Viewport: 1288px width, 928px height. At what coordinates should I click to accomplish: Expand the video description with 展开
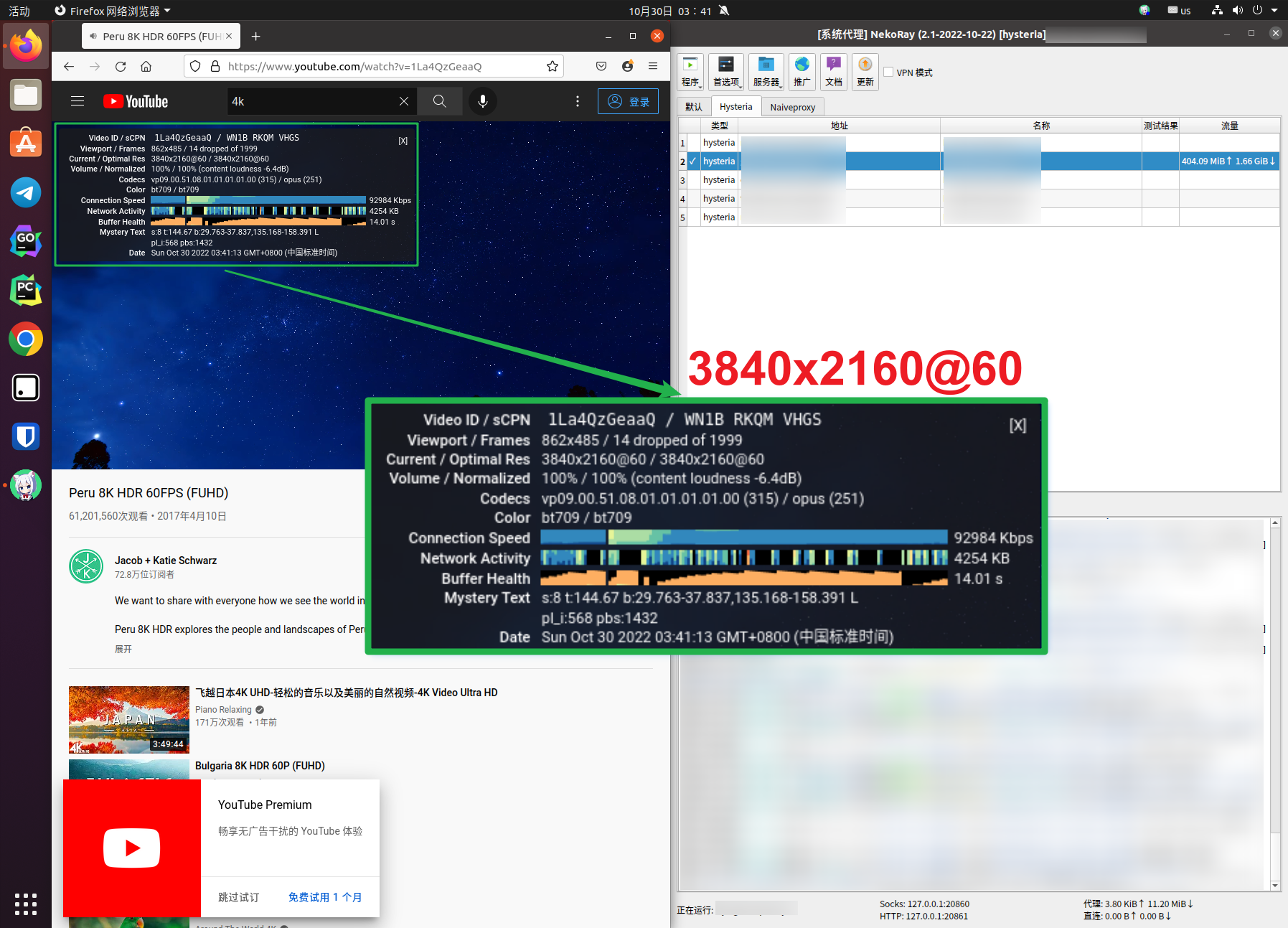point(123,648)
